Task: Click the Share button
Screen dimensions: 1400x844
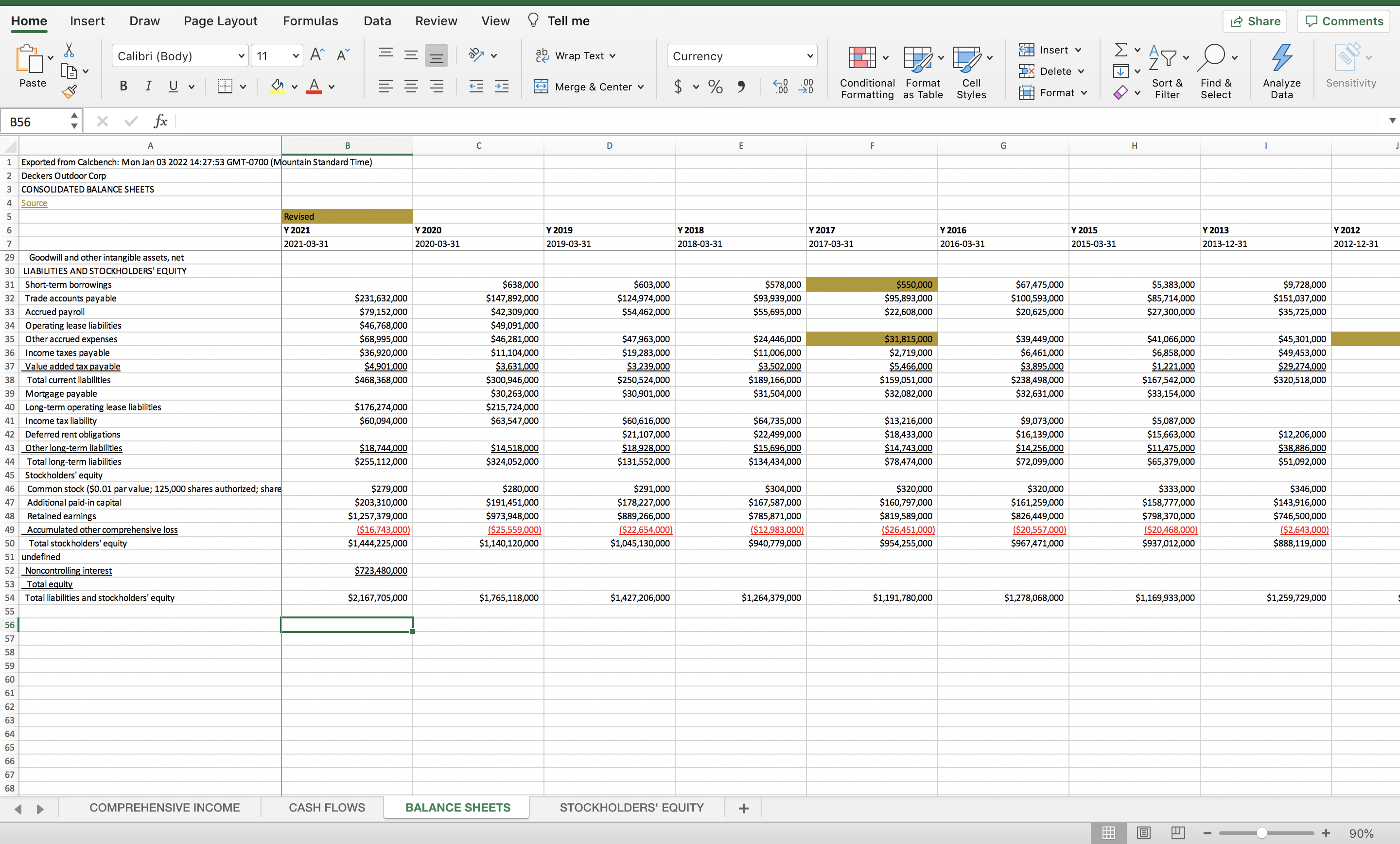Action: [x=1255, y=21]
